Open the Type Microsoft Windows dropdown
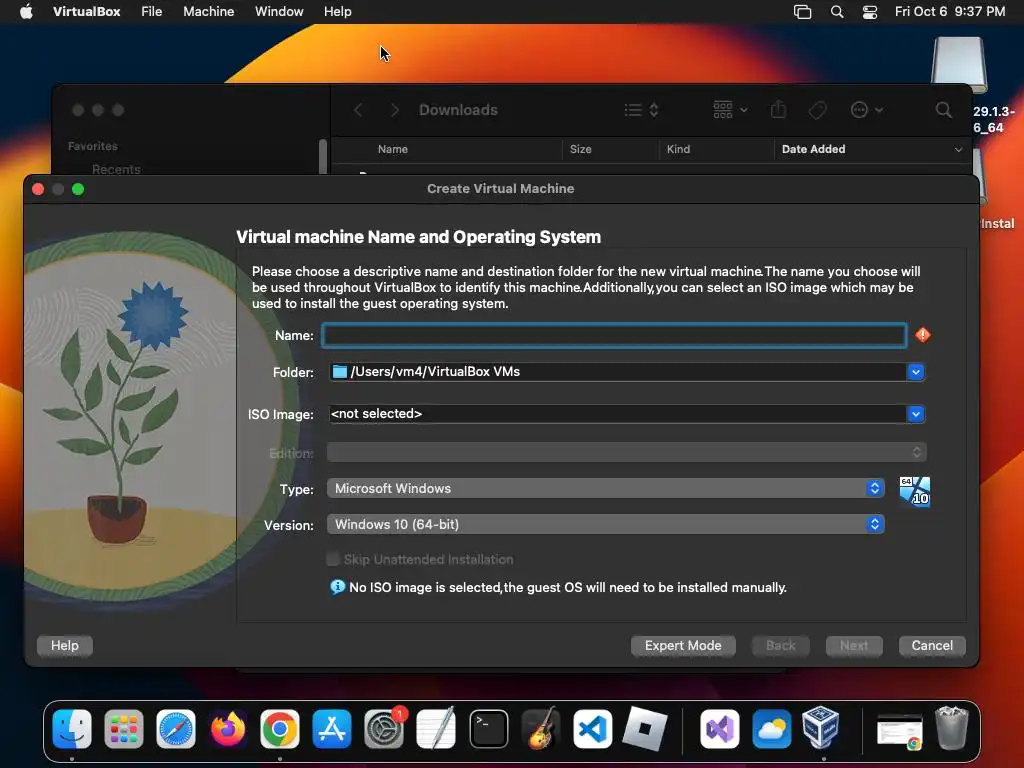 [605, 488]
